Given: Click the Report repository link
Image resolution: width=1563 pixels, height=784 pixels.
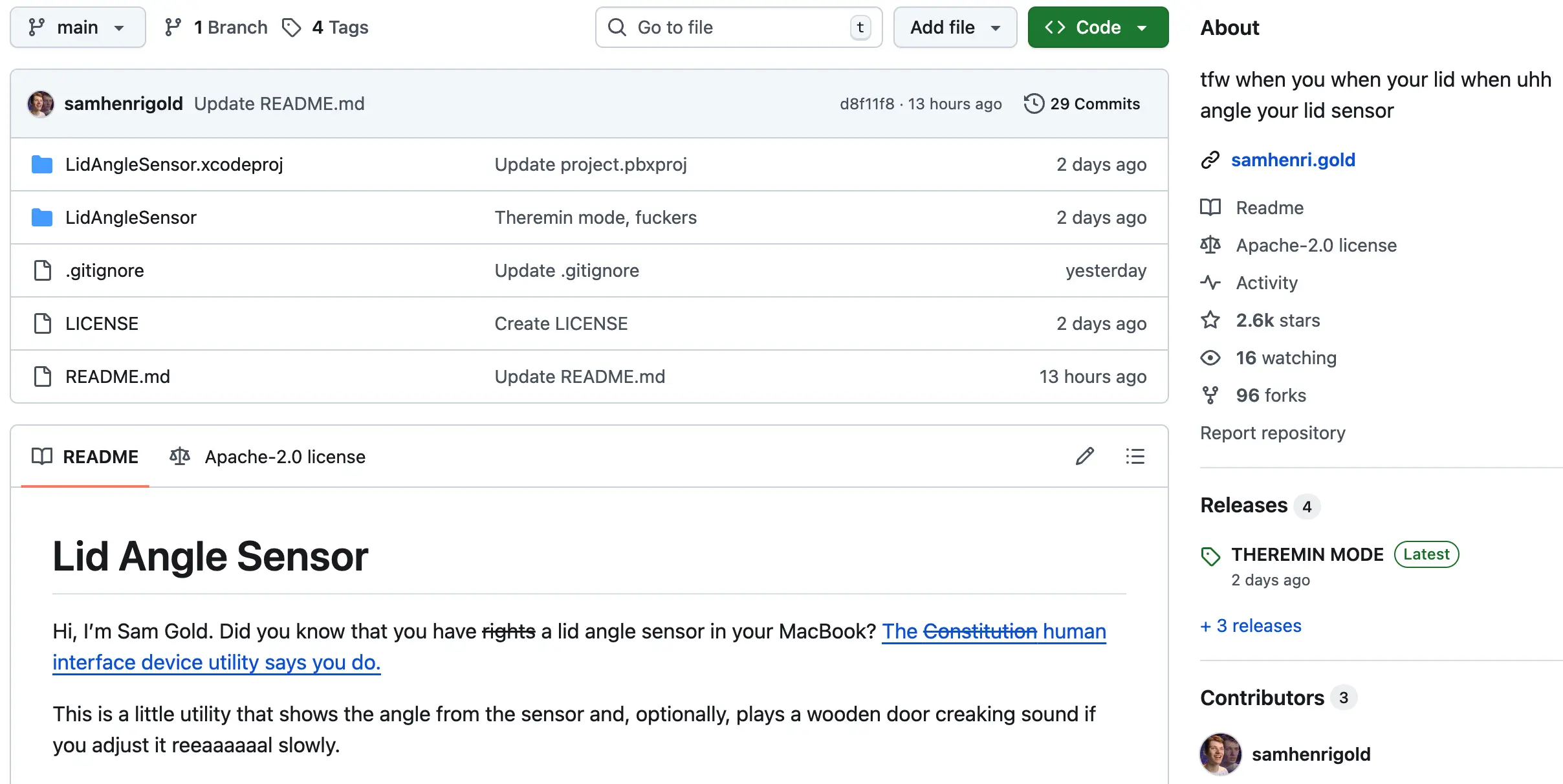Looking at the screenshot, I should click(1273, 433).
